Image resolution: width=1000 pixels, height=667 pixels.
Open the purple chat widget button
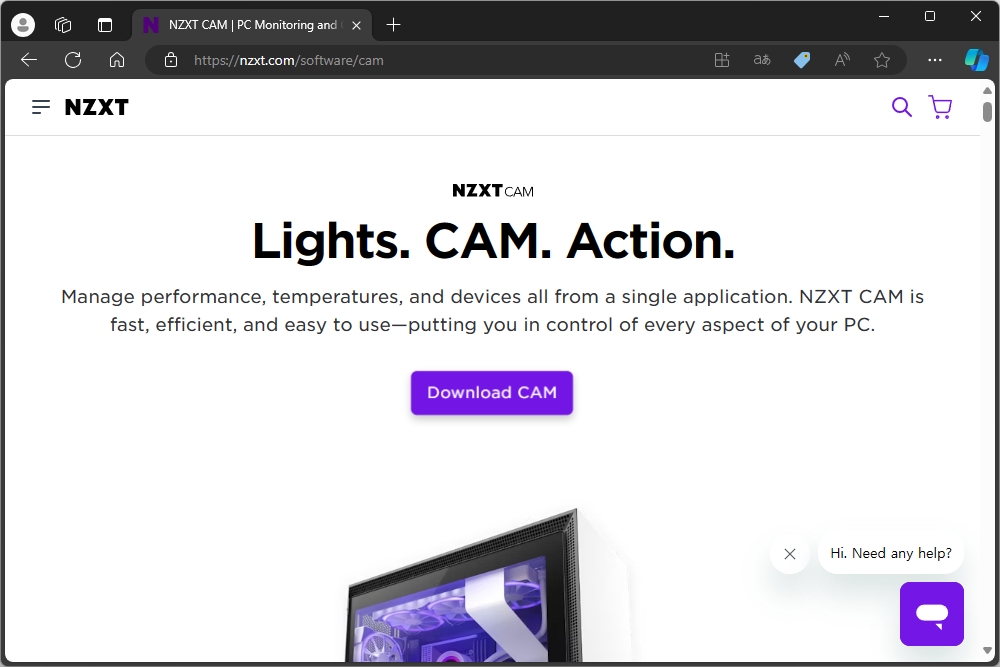coord(932,613)
